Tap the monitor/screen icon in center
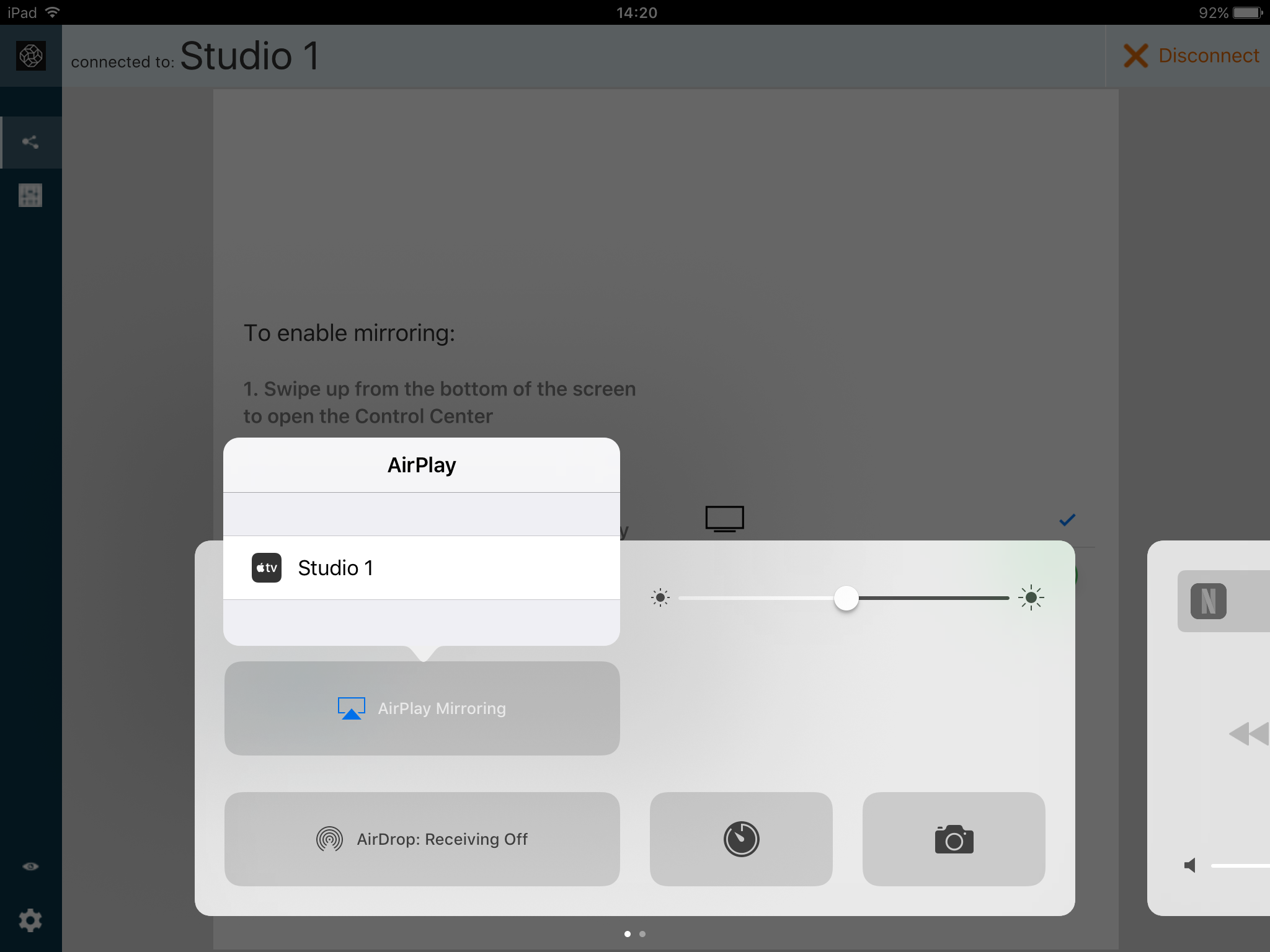The width and height of the screenshot is (1270, 952). click(x=724, y=518)
